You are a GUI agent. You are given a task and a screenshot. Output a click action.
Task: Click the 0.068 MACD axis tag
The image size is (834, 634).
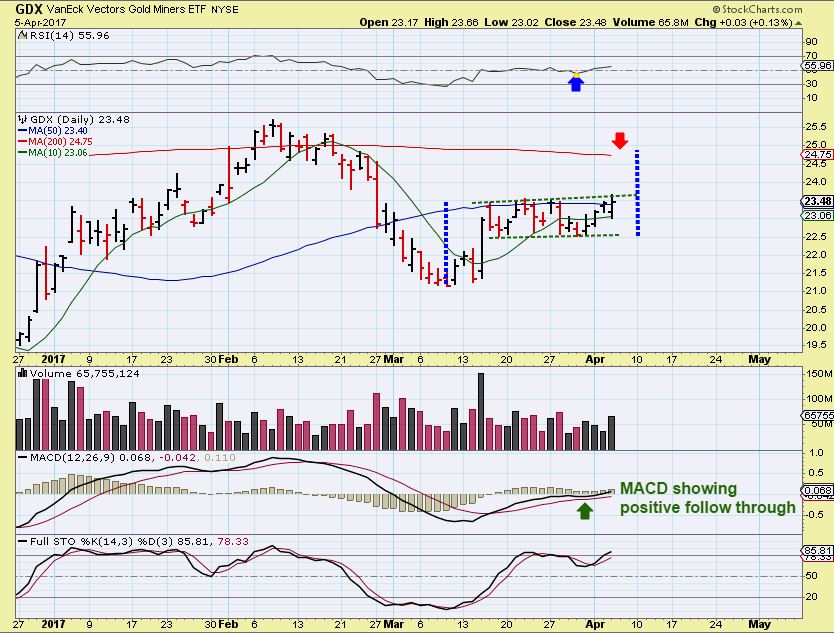(818, 491)
